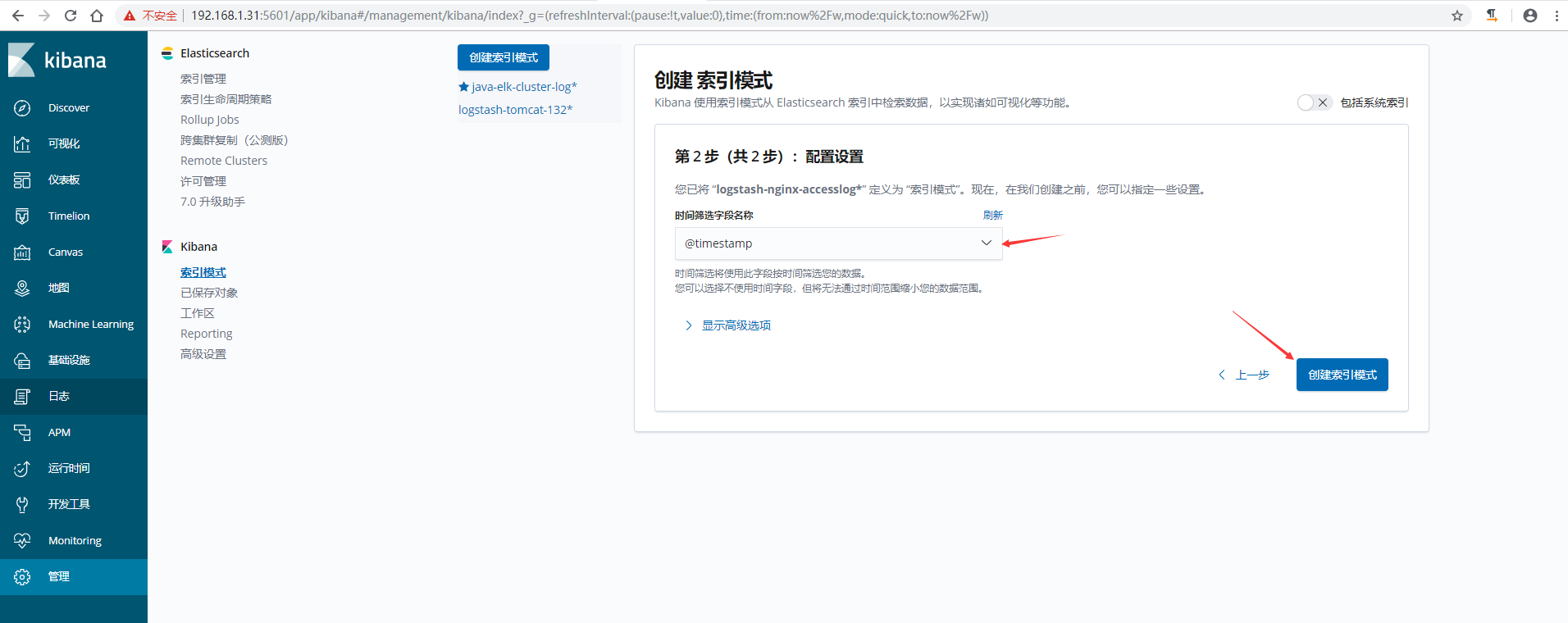Go to browser home page

tap(97, 16)
